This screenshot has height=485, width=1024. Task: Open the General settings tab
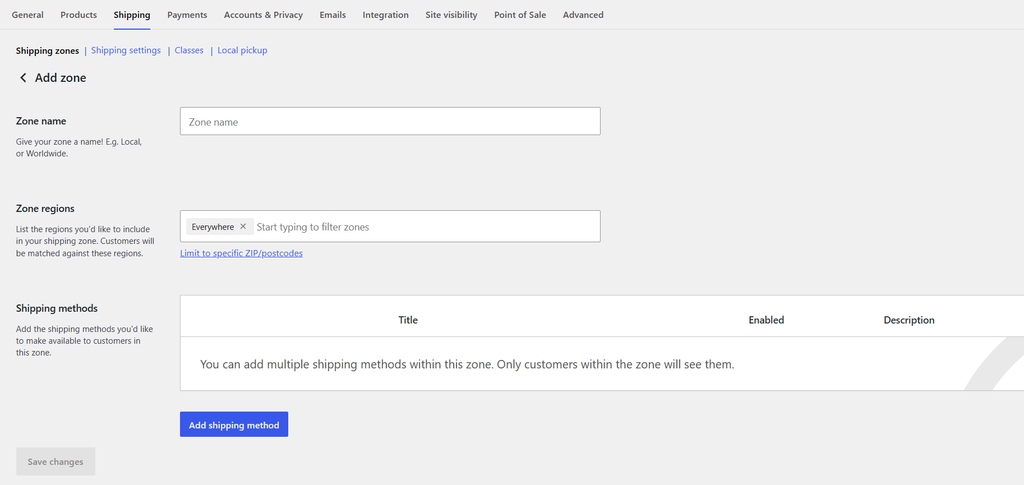pos(27,14)
